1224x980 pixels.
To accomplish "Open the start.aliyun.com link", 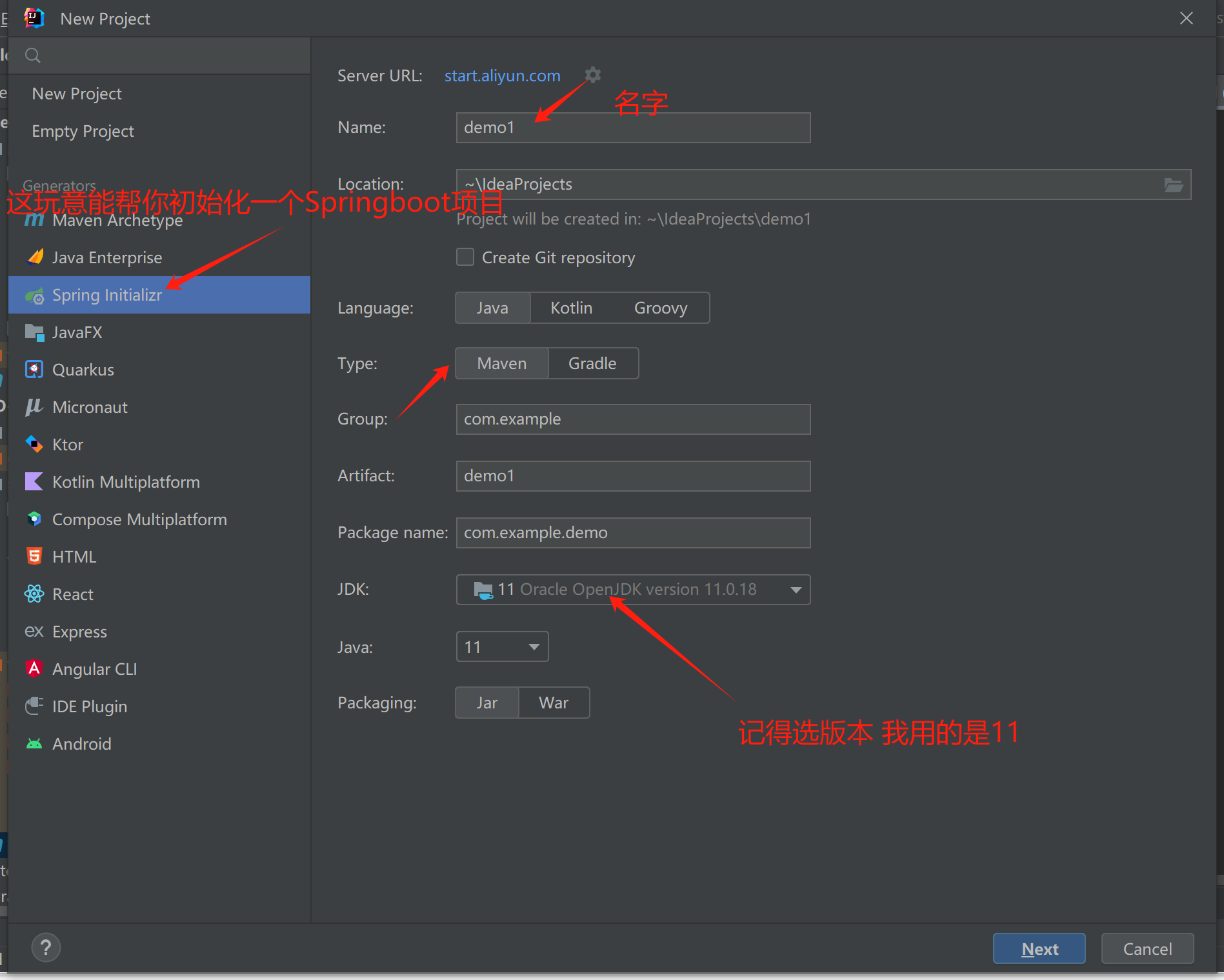I will 502,75.
